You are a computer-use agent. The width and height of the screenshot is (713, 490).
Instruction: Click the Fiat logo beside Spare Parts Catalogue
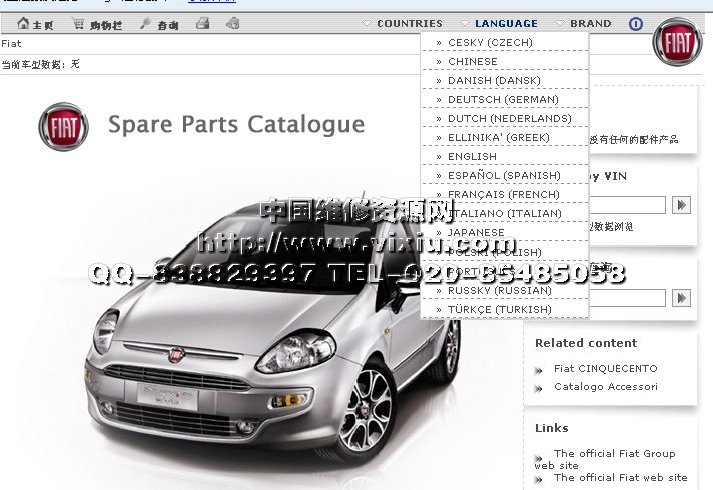pyautogui.click(x=63, y=127)
